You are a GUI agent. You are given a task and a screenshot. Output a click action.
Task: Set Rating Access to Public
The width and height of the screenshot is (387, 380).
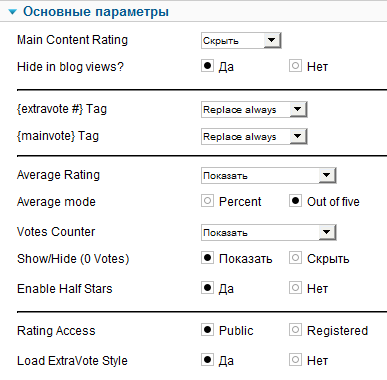(207, 330)
